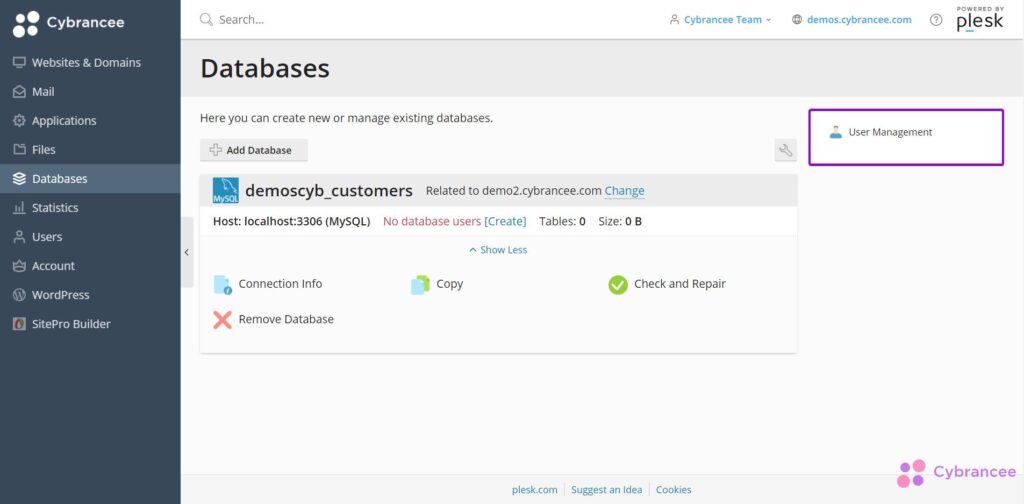This screenshot has height=504, width=1024.
Task: Click the Account icon in sidebar
Action: coord(19,266)
